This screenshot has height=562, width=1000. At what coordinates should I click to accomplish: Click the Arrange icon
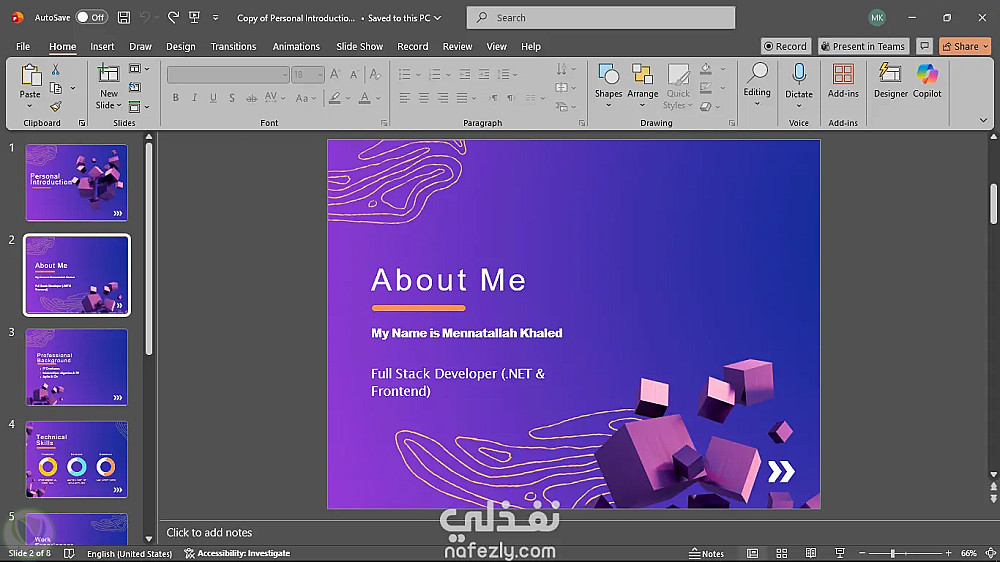click(x=642, y=75)
